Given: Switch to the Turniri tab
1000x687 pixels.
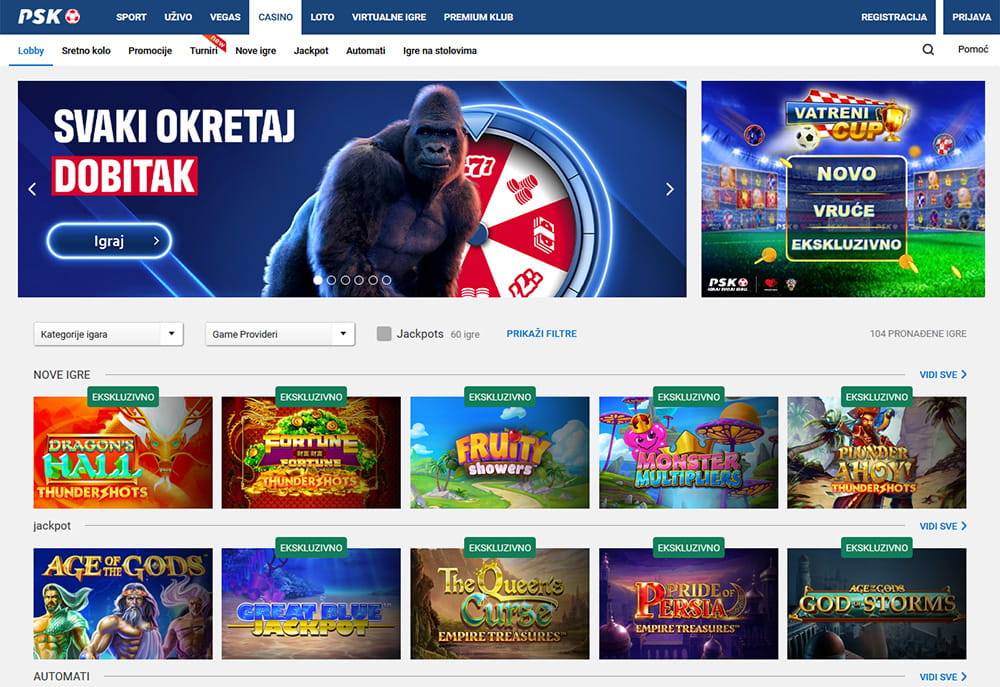Looking at the screenshot, I should 203,50.
